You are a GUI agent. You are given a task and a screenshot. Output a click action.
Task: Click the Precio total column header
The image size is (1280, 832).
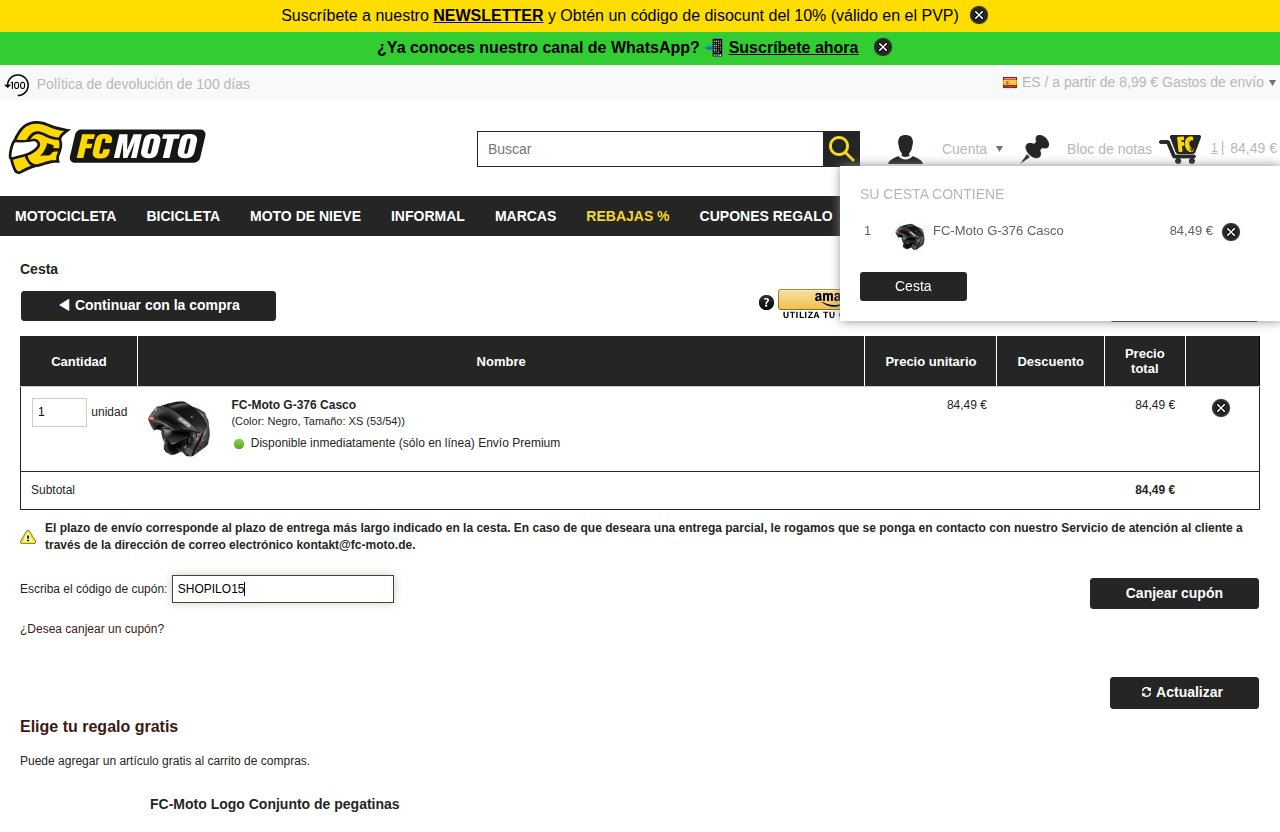pyautogui.click(x=1145, y=361)
